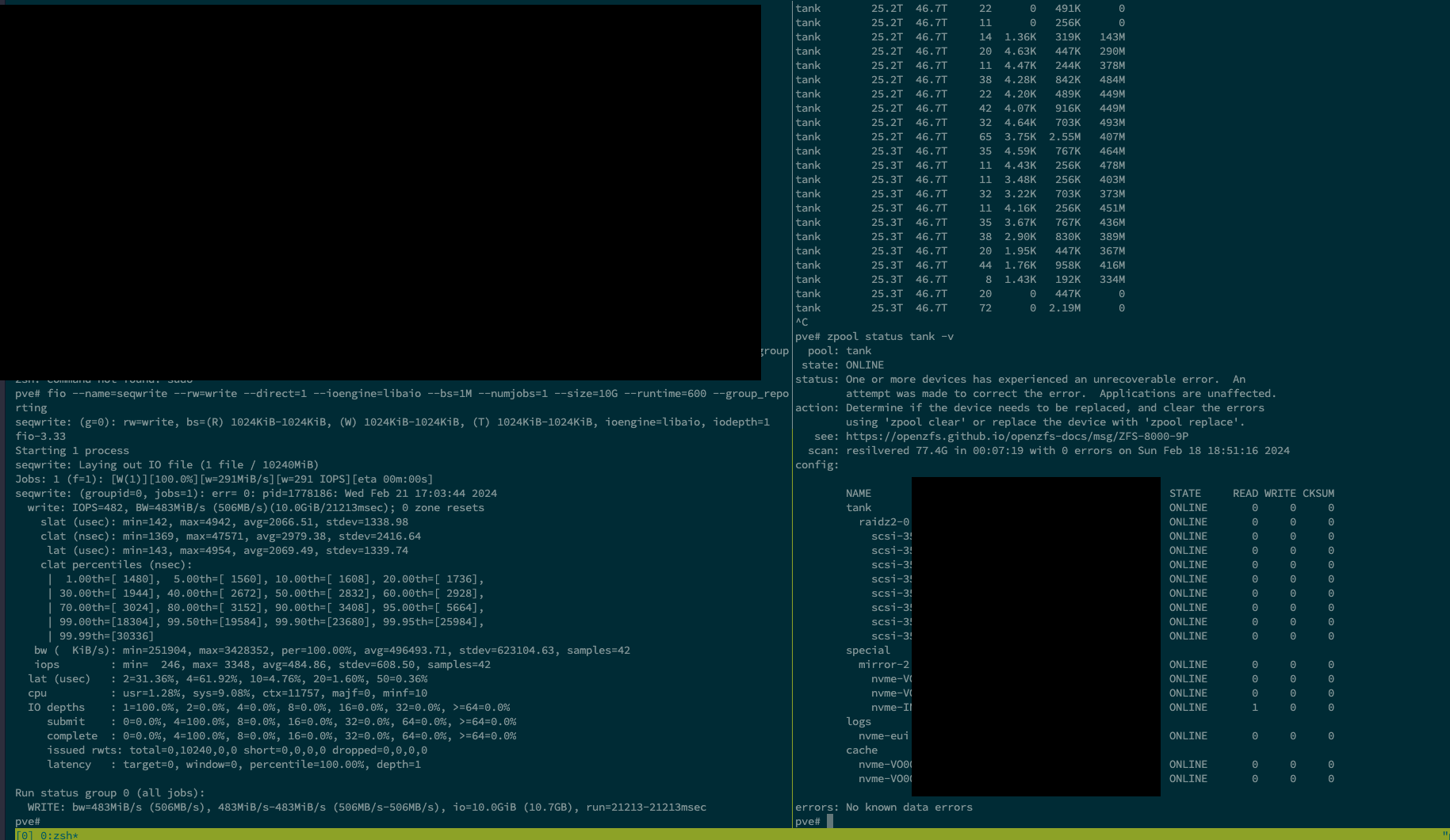Screen dimensions: 1450x840
Task: Click the 'WRITE: bw=483MiB/s' summary line
Action: 367,807
